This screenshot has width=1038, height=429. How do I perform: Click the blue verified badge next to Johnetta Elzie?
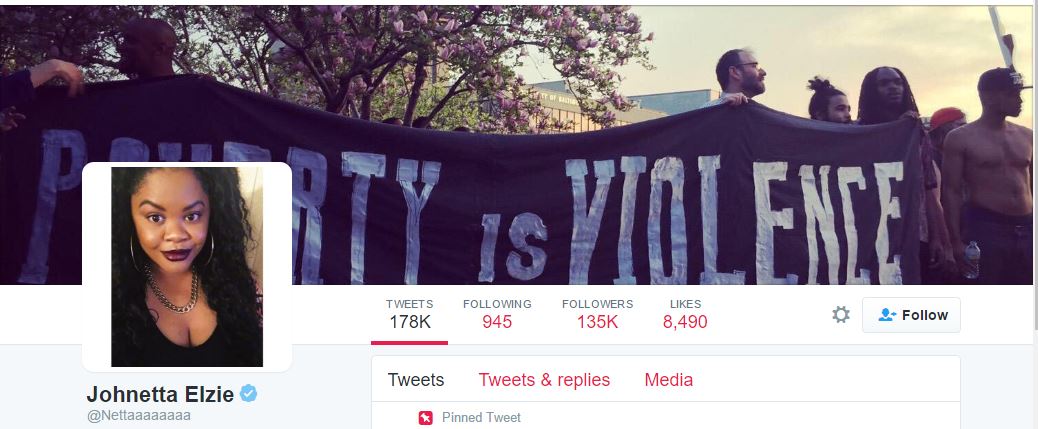(x=248, y=394)
